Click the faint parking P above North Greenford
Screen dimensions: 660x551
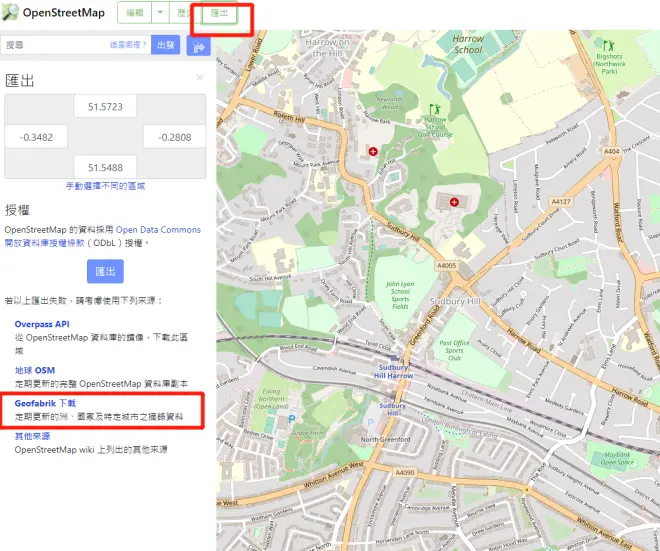coord(370,422)
